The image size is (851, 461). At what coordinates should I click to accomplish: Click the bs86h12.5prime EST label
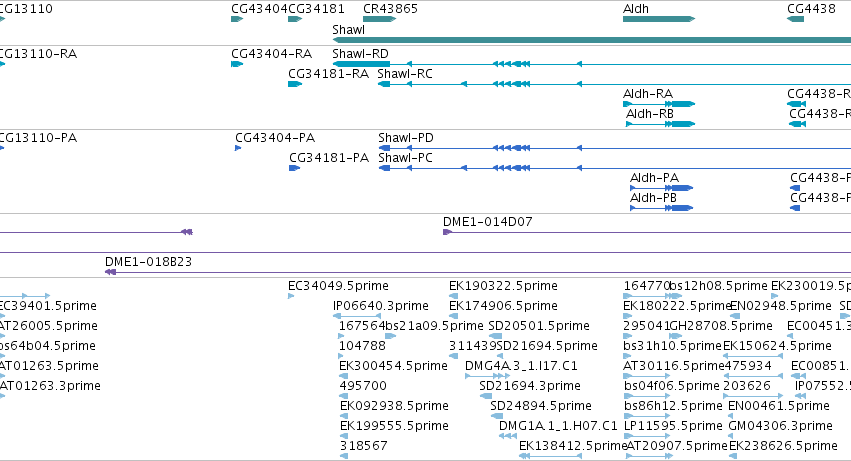(x=673, y=407)
